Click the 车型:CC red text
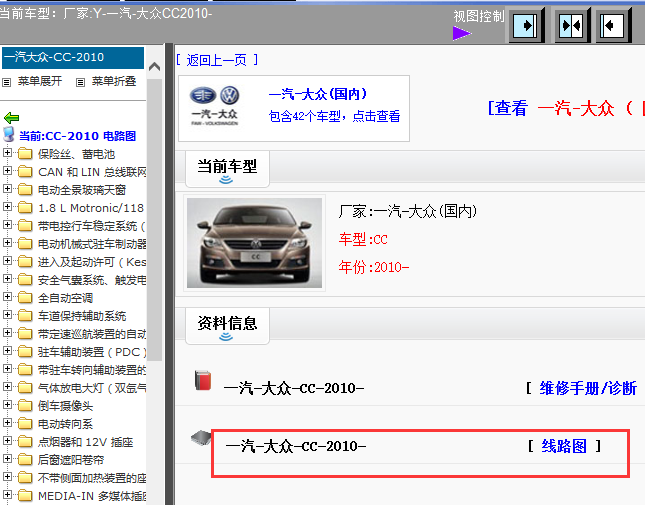 click(363, 239)
